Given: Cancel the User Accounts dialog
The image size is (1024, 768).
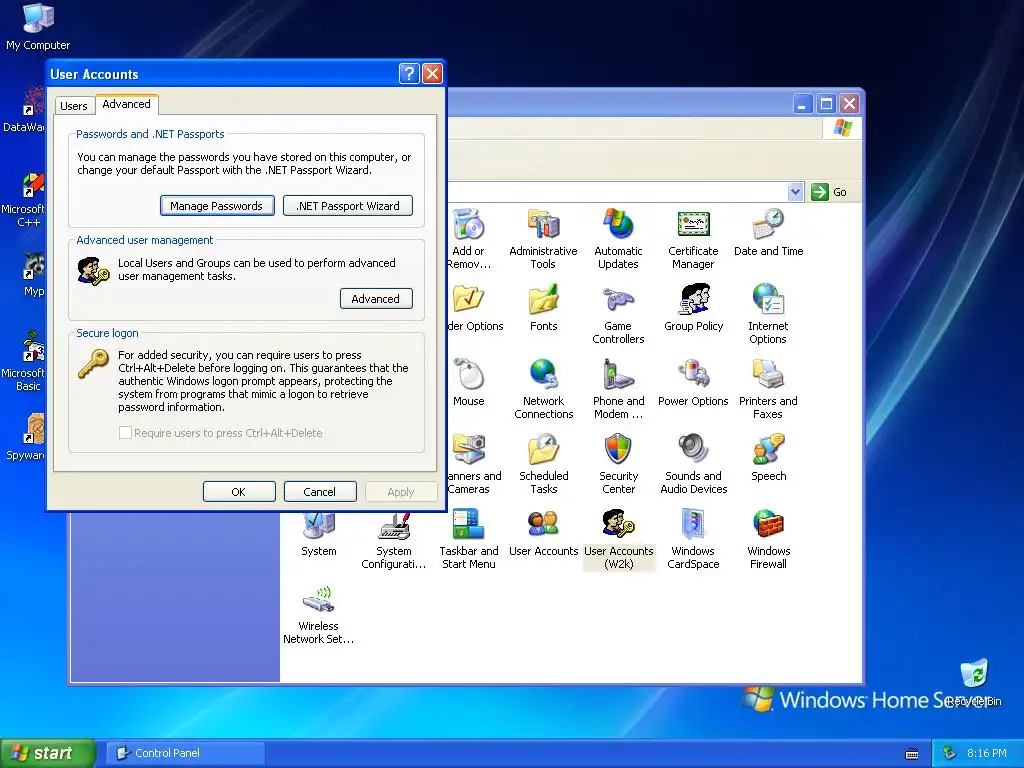Looking at the screenshot, I should (x=320, y=492).
